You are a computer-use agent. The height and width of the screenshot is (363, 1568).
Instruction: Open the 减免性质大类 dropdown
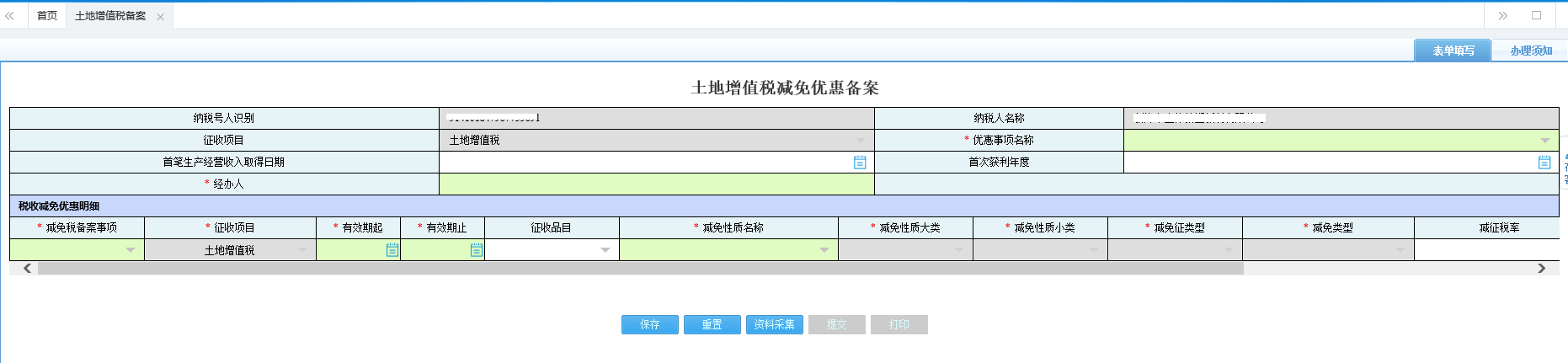tap(959, 250)
